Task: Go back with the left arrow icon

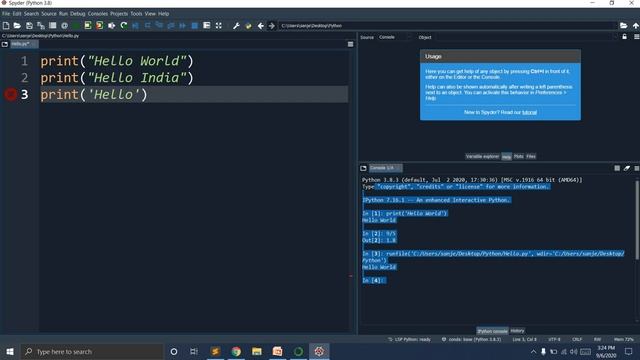Action: (260, 26)
